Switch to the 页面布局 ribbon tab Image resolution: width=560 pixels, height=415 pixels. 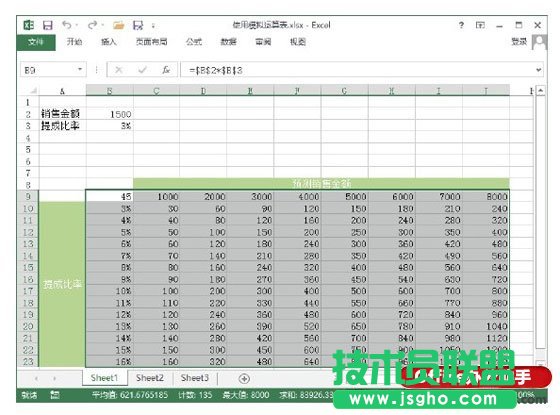tap(151, 42)
